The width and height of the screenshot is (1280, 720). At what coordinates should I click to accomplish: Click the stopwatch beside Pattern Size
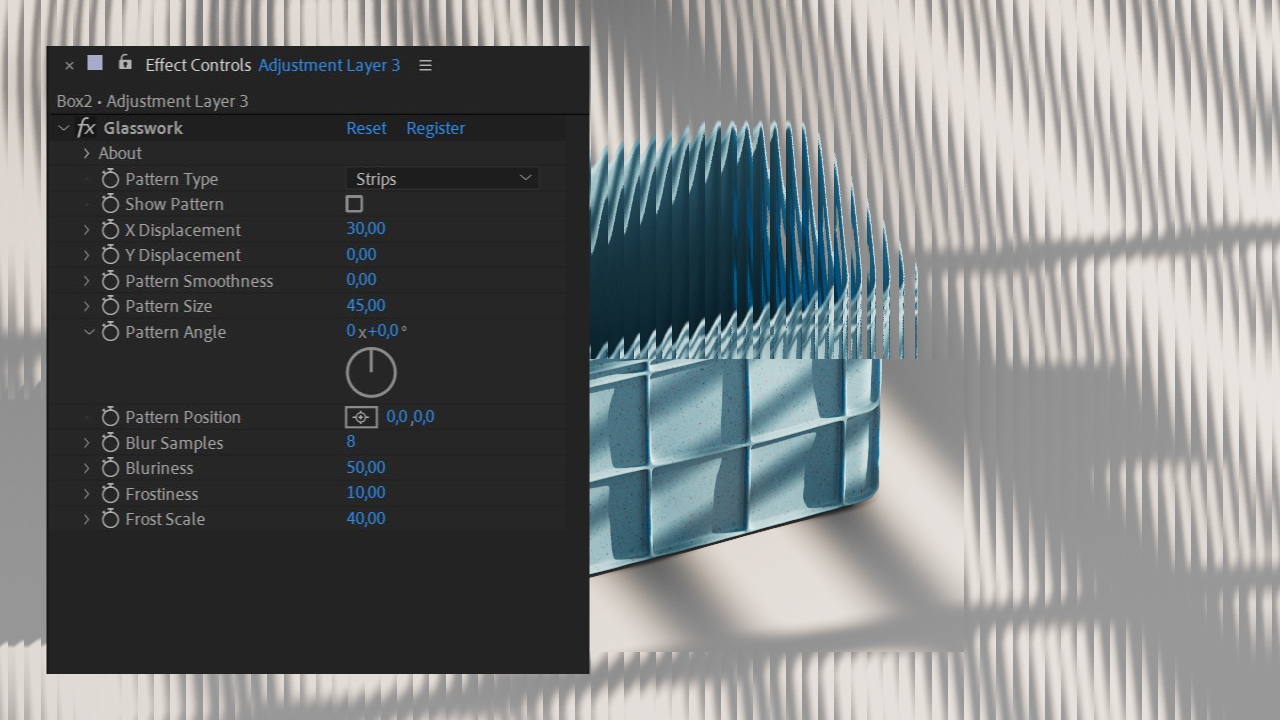click(x=111, y=306)
